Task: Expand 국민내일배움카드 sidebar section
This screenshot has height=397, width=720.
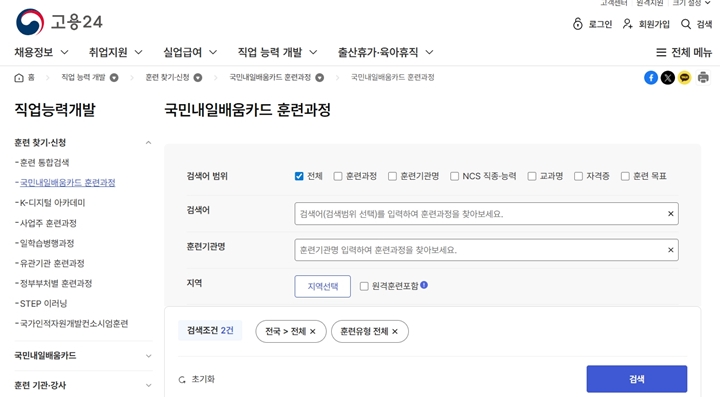Action: click(83, 356)
